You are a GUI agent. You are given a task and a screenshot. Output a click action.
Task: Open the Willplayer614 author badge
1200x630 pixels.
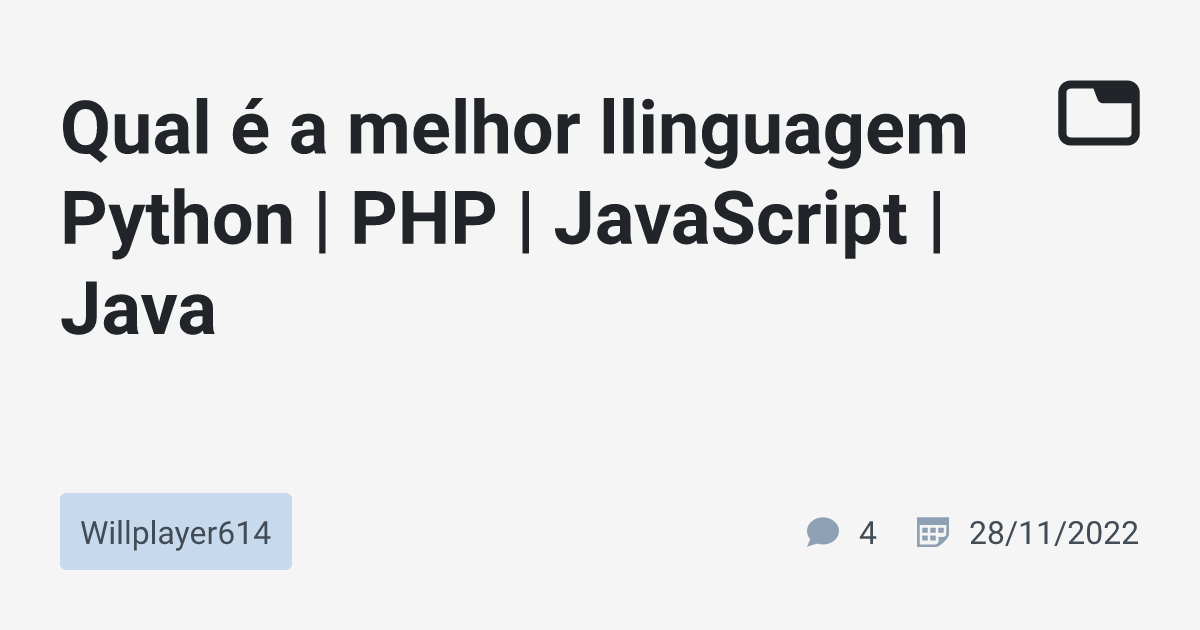pyautogui.click(x=176, y=532)
